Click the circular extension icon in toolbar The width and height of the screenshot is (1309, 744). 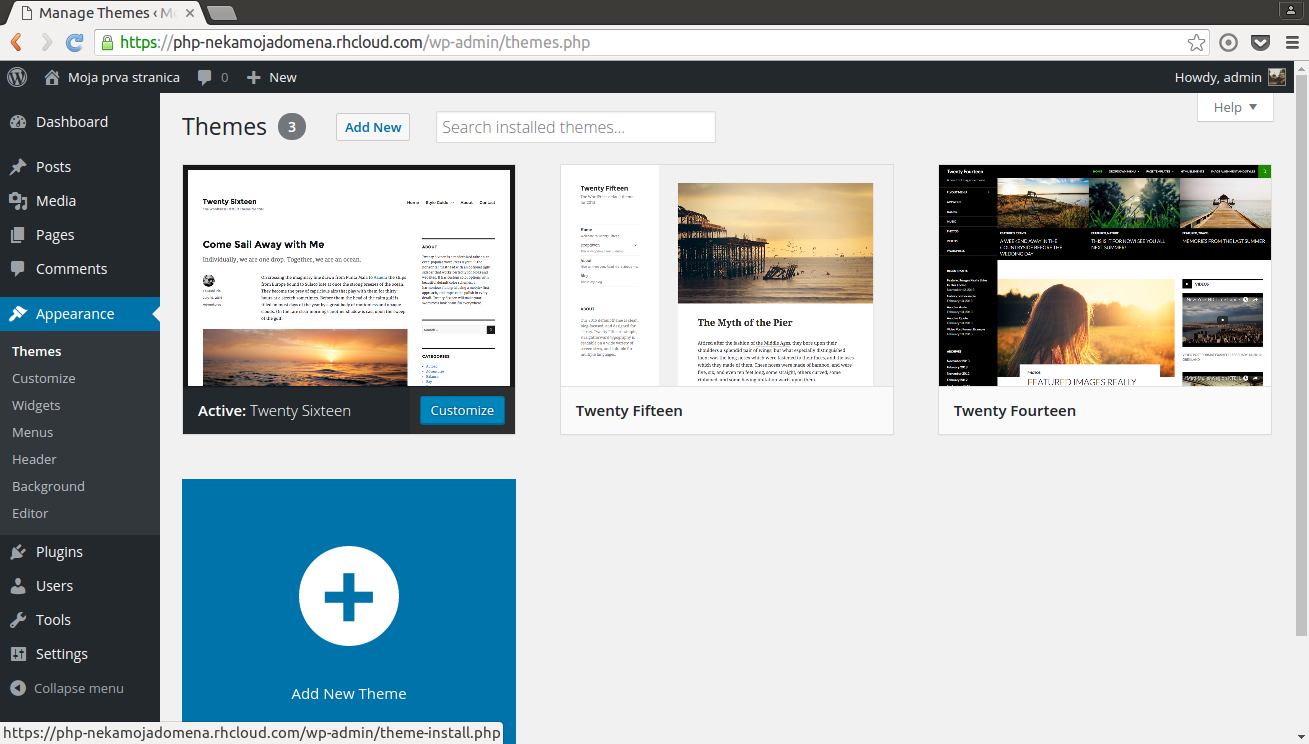(x=1229, y=42)
